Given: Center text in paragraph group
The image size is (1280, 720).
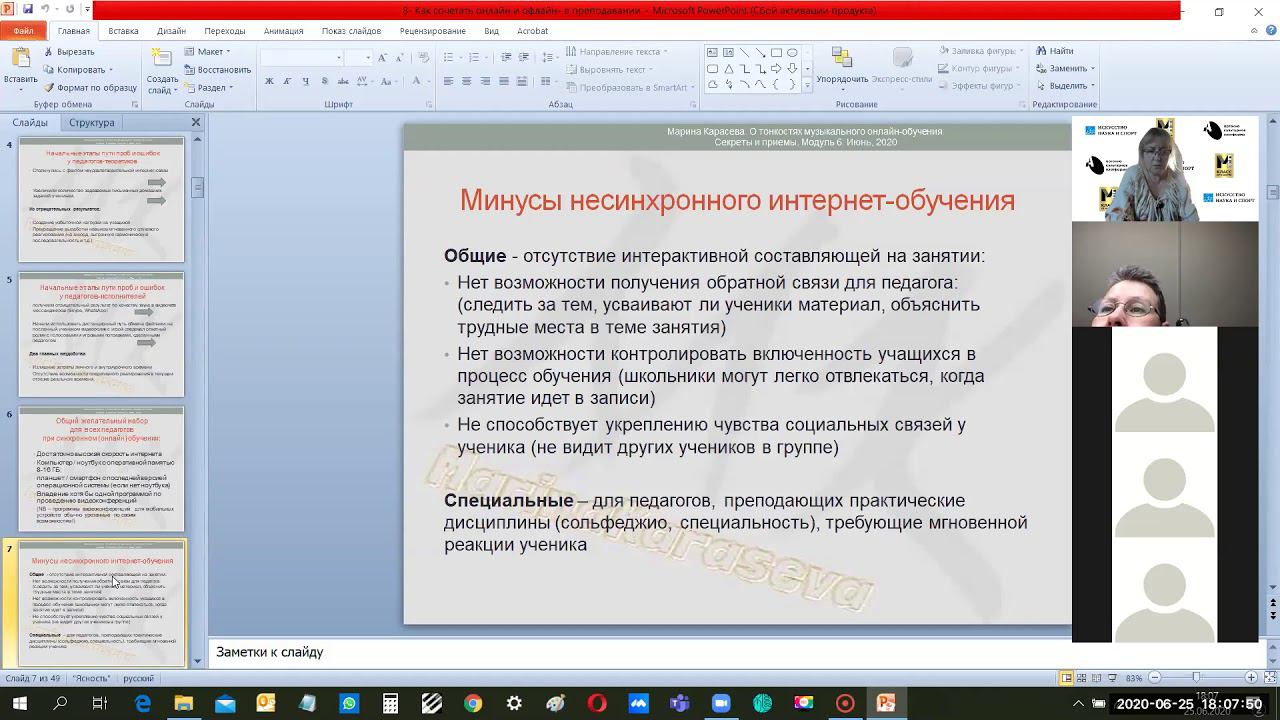Looking at the screenshot, I should (466, 81).
